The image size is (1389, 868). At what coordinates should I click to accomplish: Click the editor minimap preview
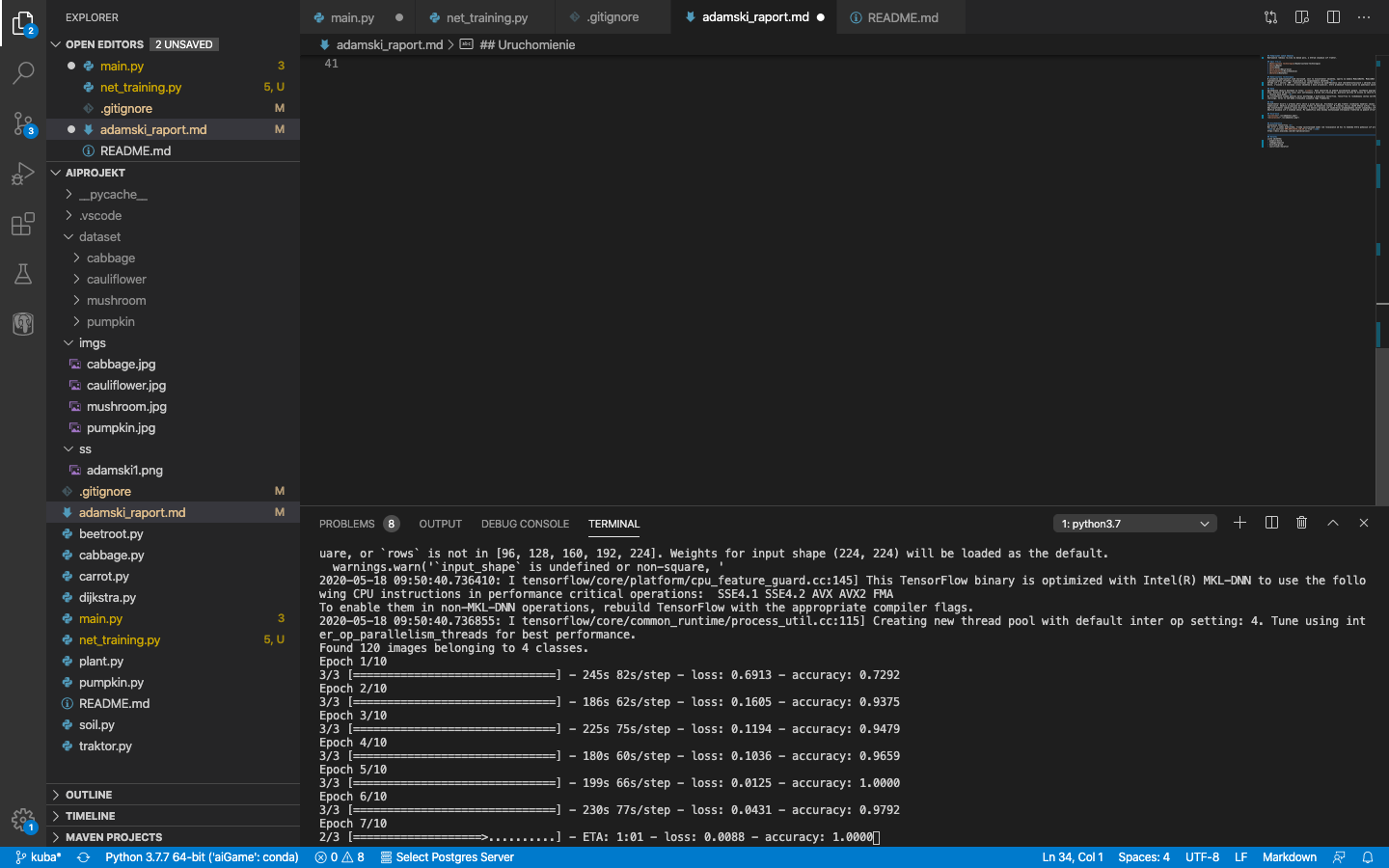click(1319, 101)
